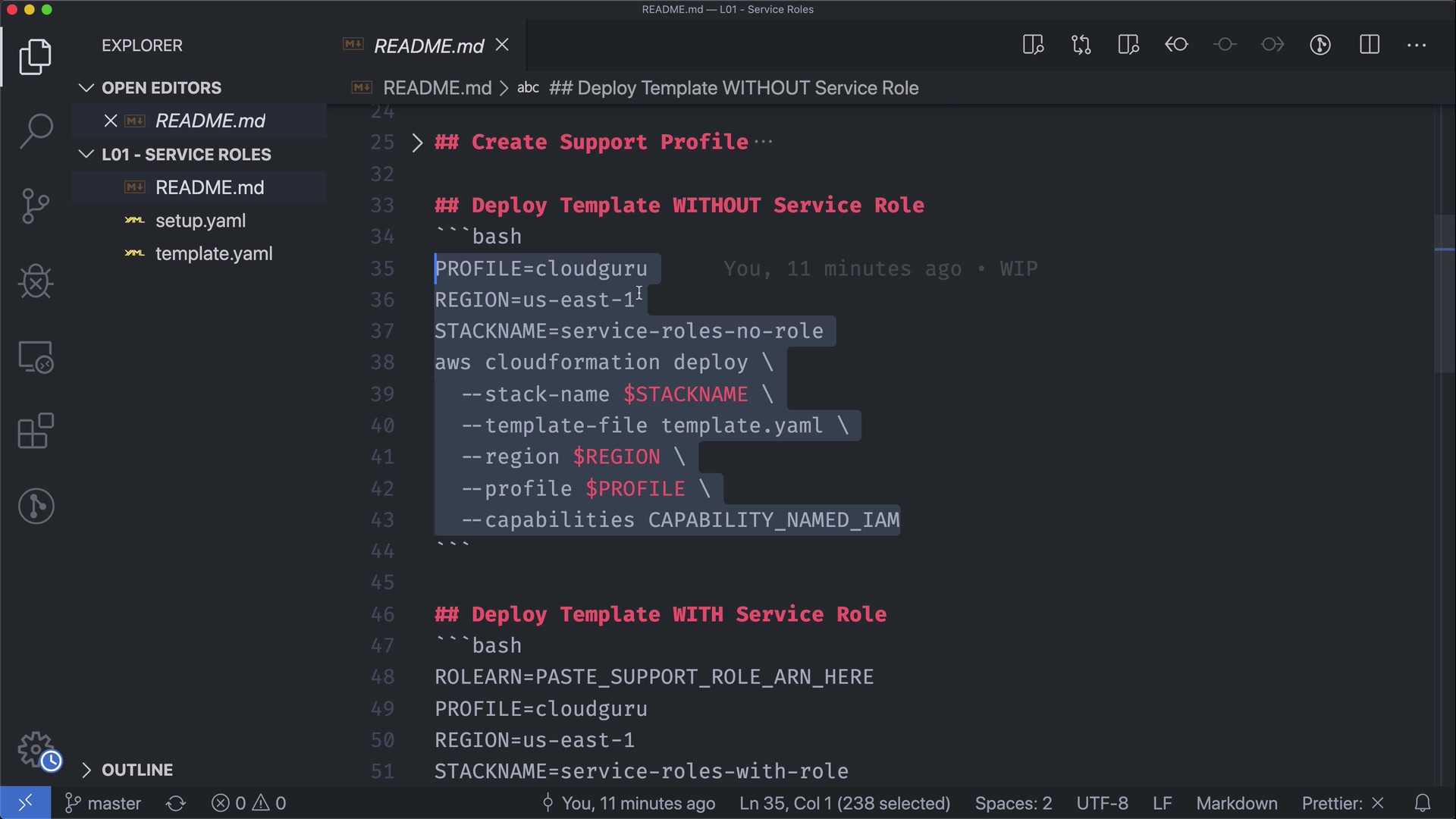
Task: Open the Run and Debug view
Action: 36,281
